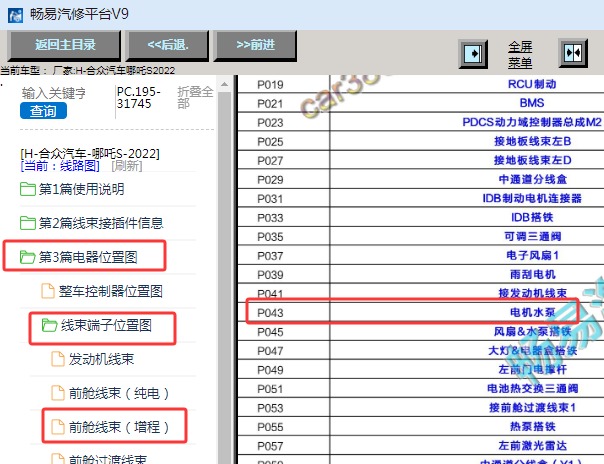Expand 第1篇使用说明 tree node
The height and width of the screenshot is (464, 604).
click(x=81, y=189)
